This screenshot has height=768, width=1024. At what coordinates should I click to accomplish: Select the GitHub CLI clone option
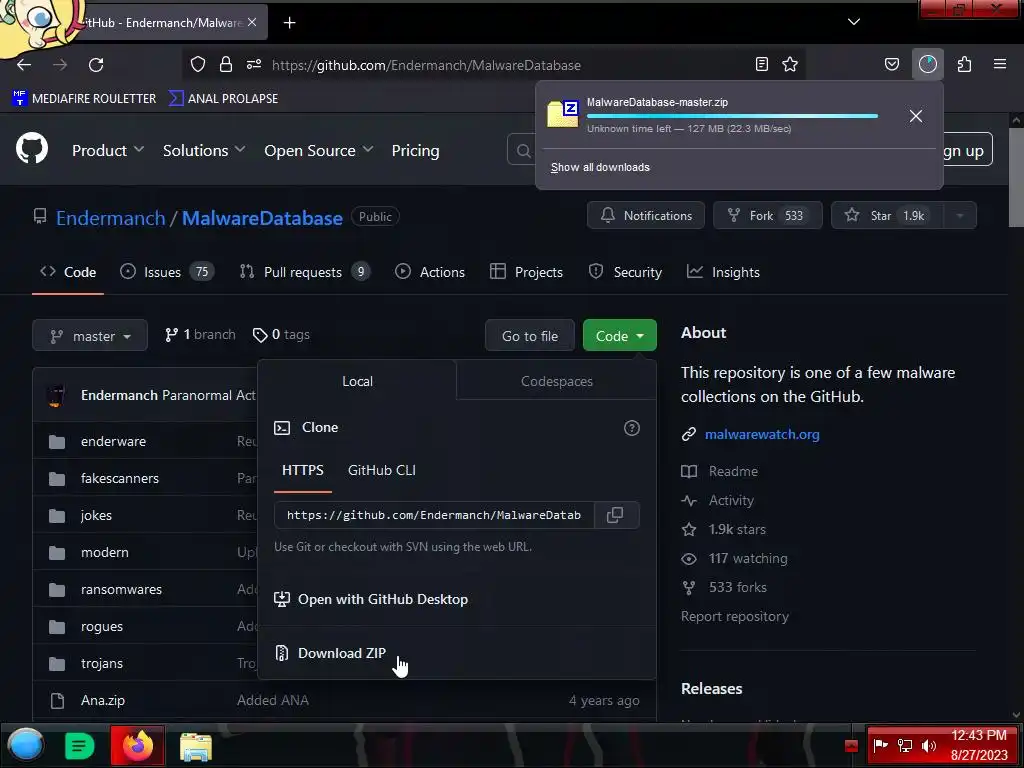tap(382, 470)
